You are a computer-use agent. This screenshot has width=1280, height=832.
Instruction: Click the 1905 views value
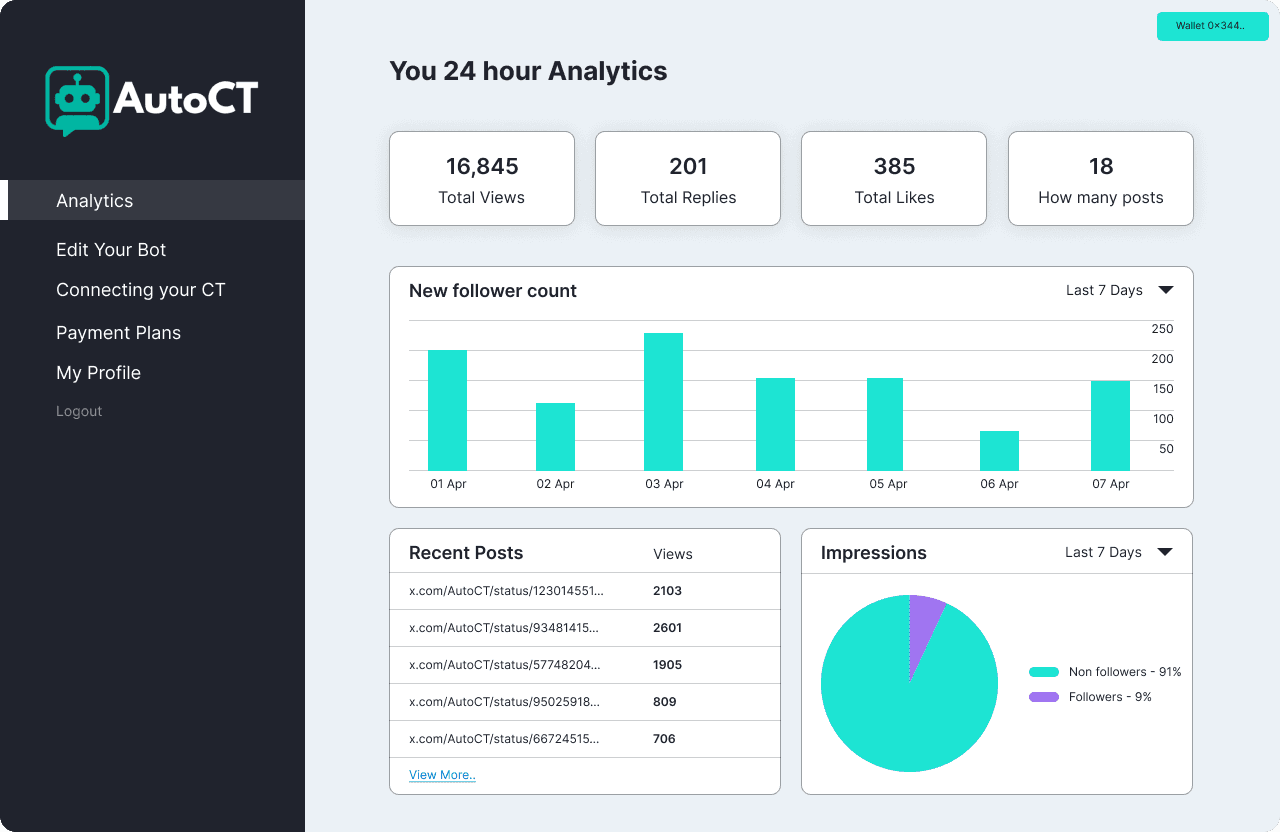pyautogui.click(x=667, y=665)
